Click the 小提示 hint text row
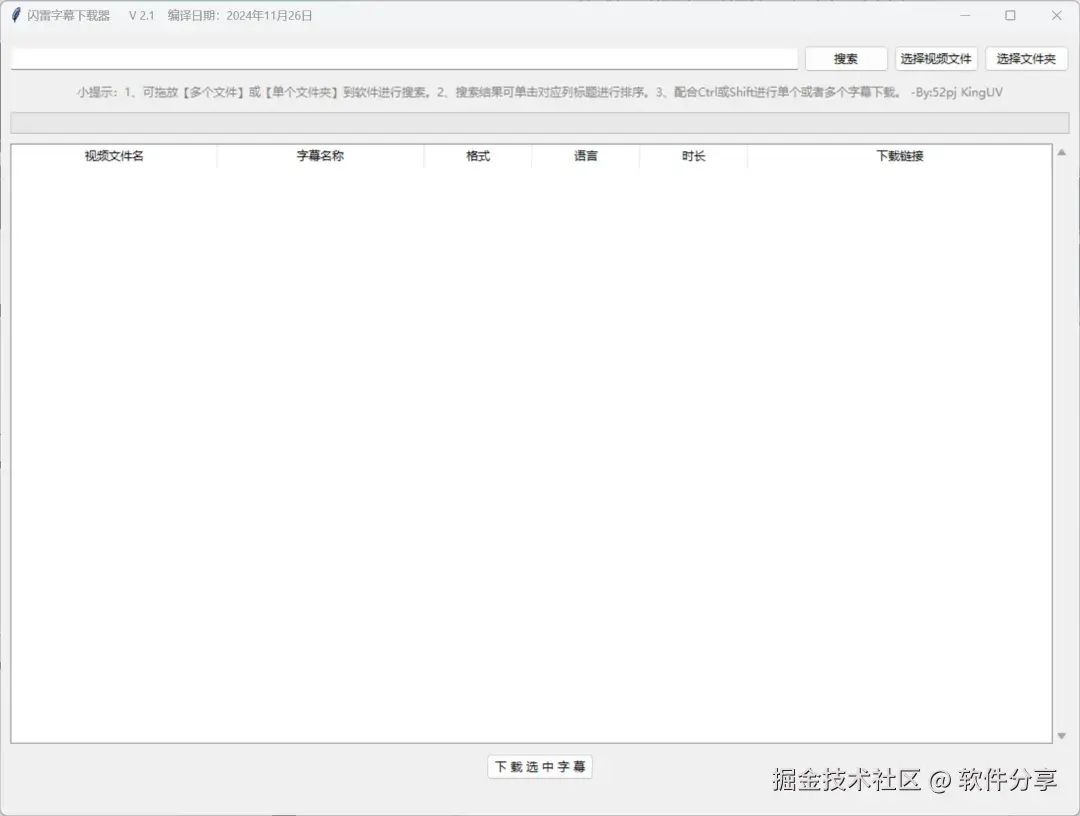 (540, 91)
